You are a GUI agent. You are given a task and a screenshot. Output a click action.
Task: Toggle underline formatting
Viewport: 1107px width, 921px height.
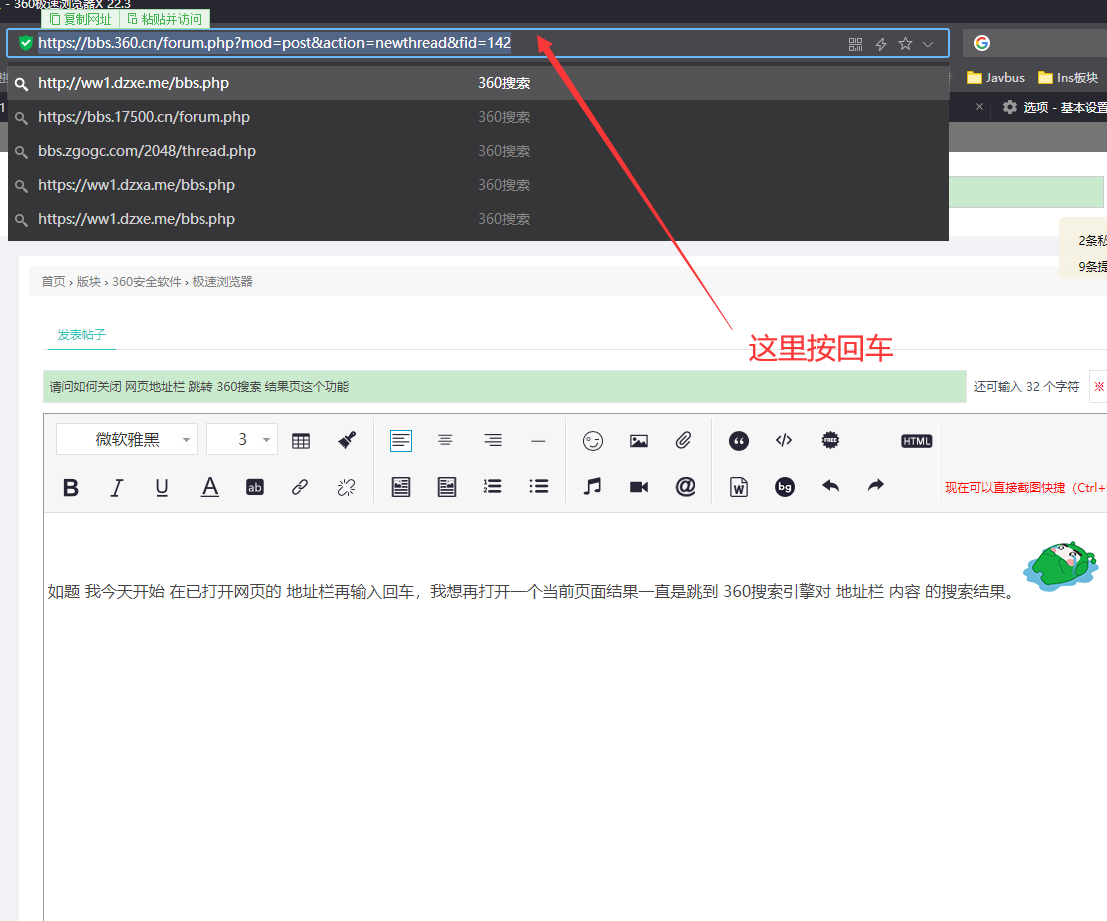point(162,487)
